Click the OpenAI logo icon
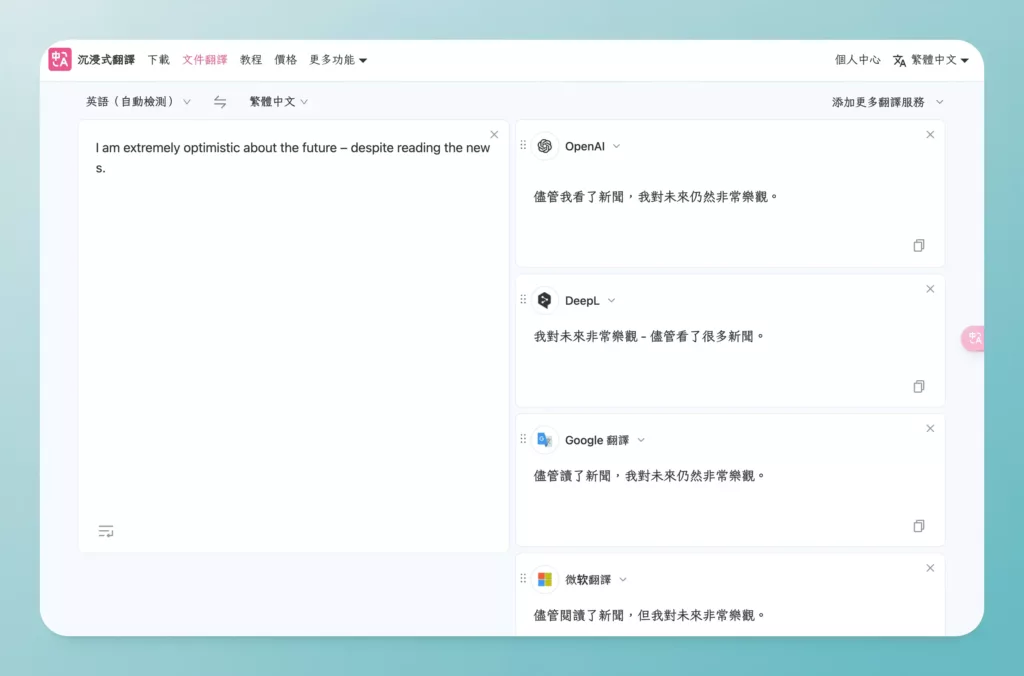Screen dimensions: 1024x676 point(545,146)
